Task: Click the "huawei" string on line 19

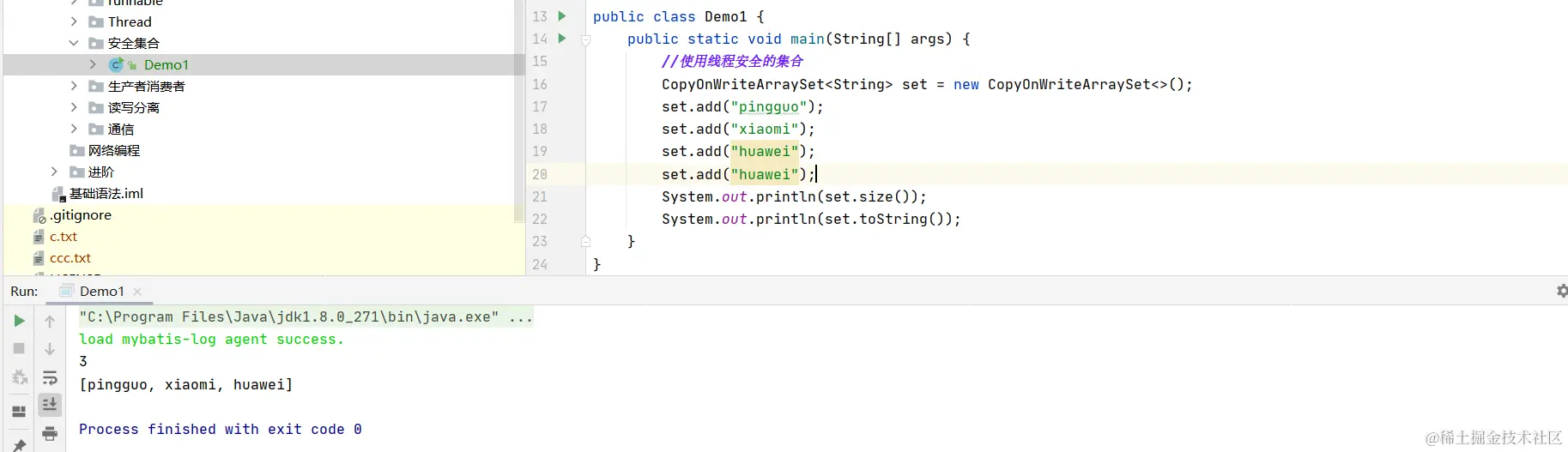Action: [765, 152]
